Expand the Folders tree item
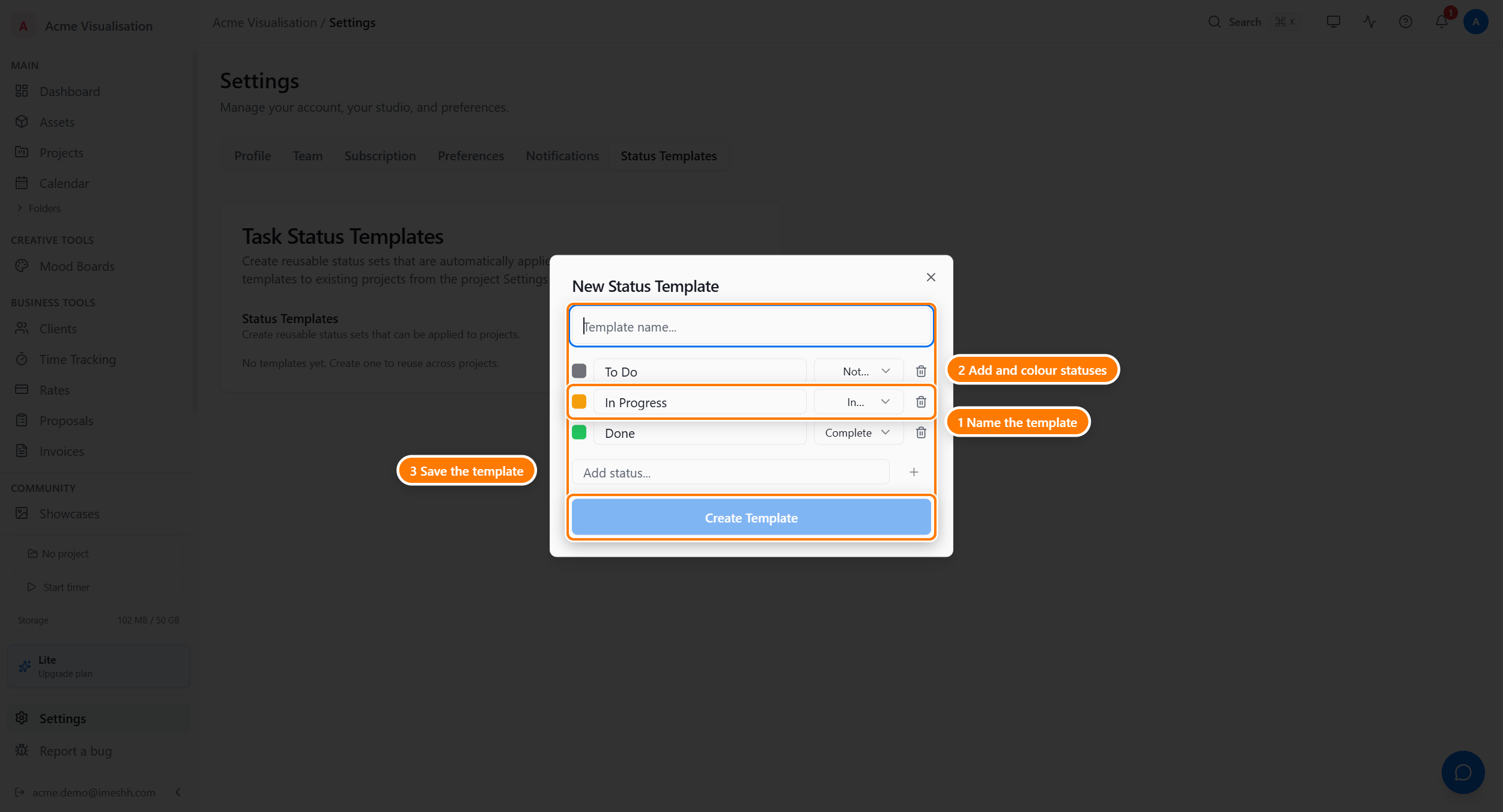 pos(38,208)
